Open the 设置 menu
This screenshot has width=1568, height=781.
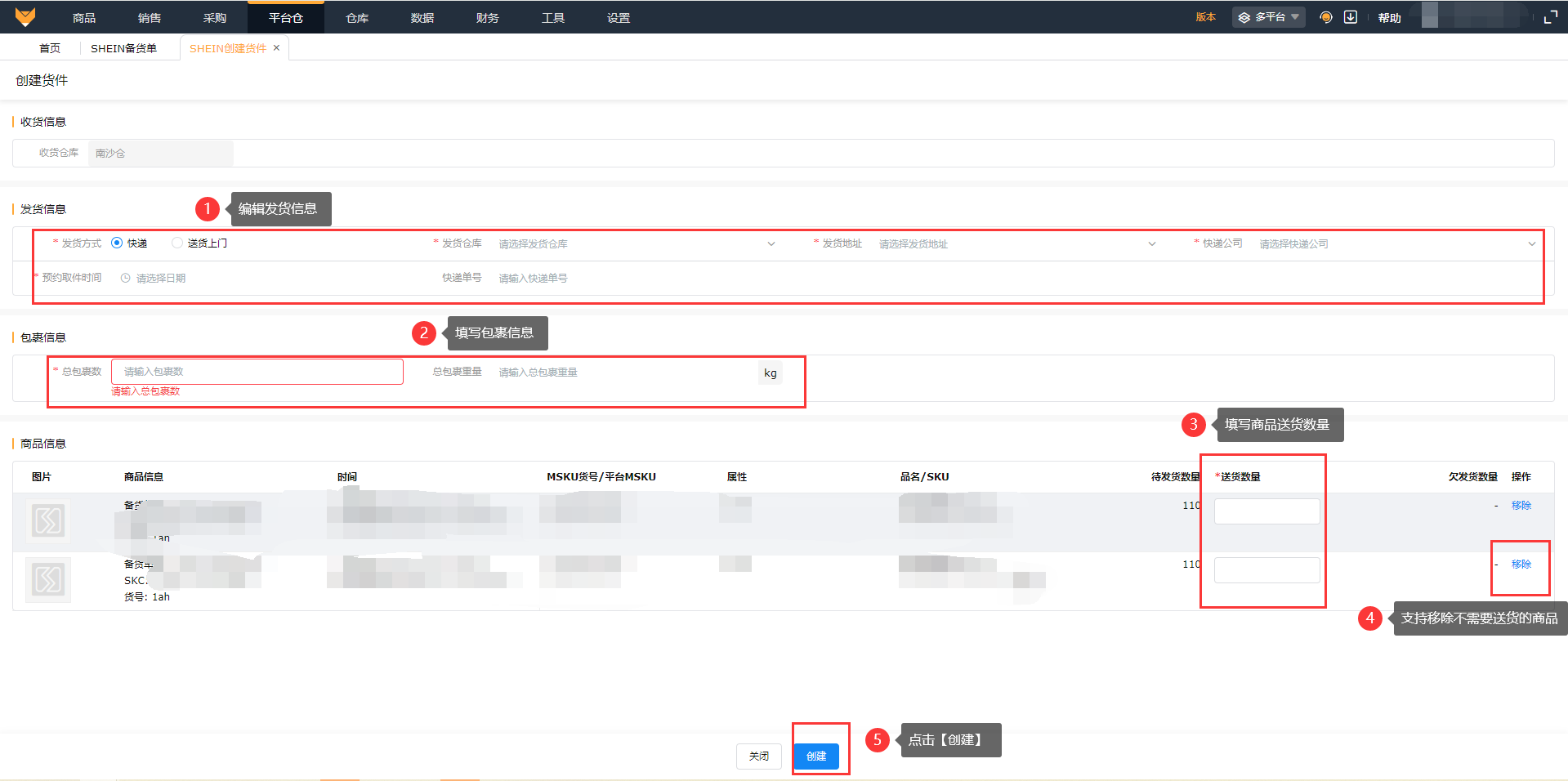[x=619, y=18]
